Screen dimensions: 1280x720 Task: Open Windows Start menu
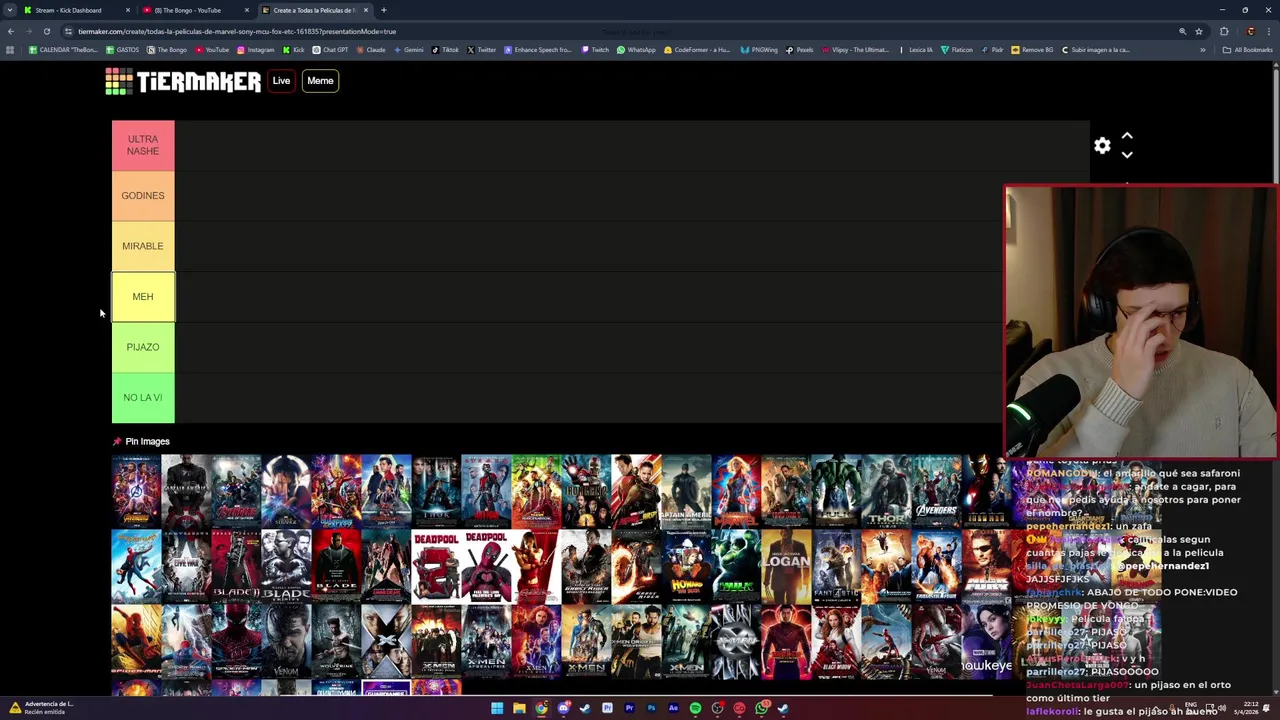coord(497,708)
